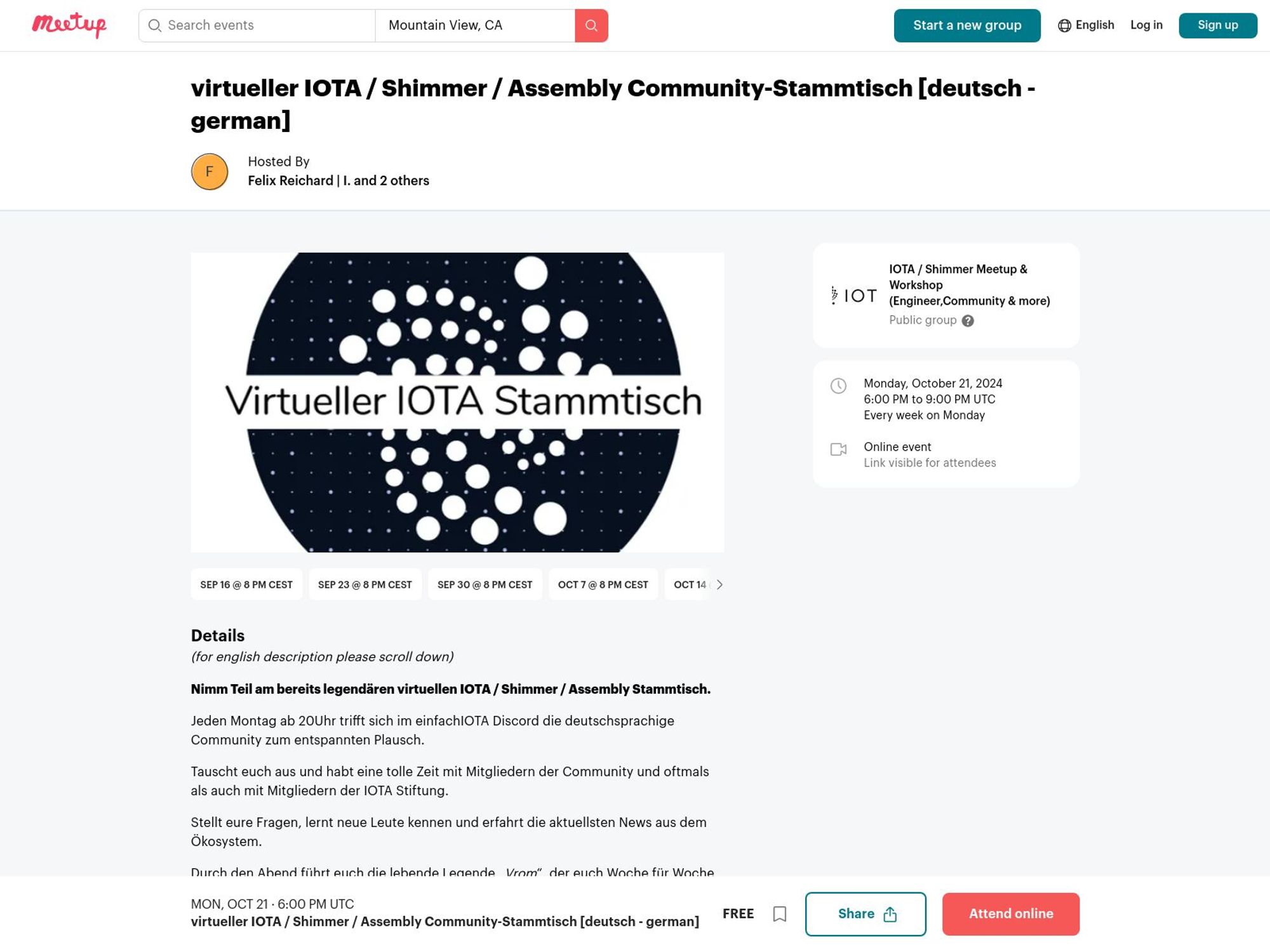Click the bookmark/save icon
The height and width of the screenshot is (952, 1270).
tap(779, 913)
